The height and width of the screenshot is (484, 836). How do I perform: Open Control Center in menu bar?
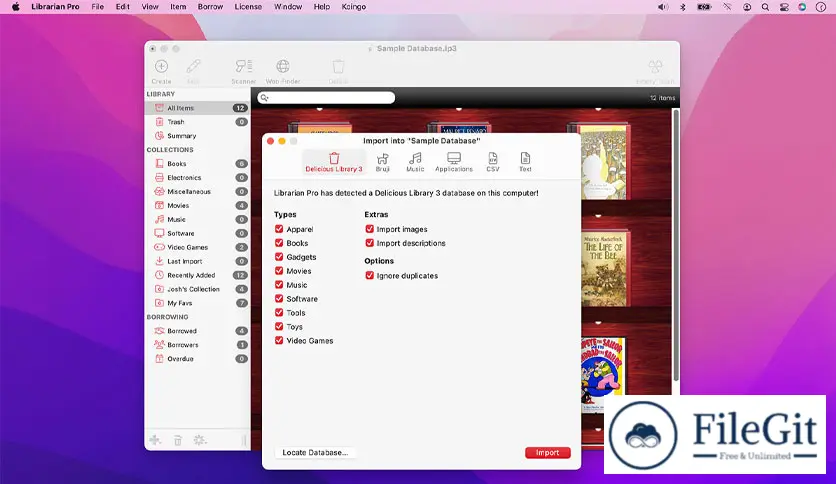[x=784, y=7]
